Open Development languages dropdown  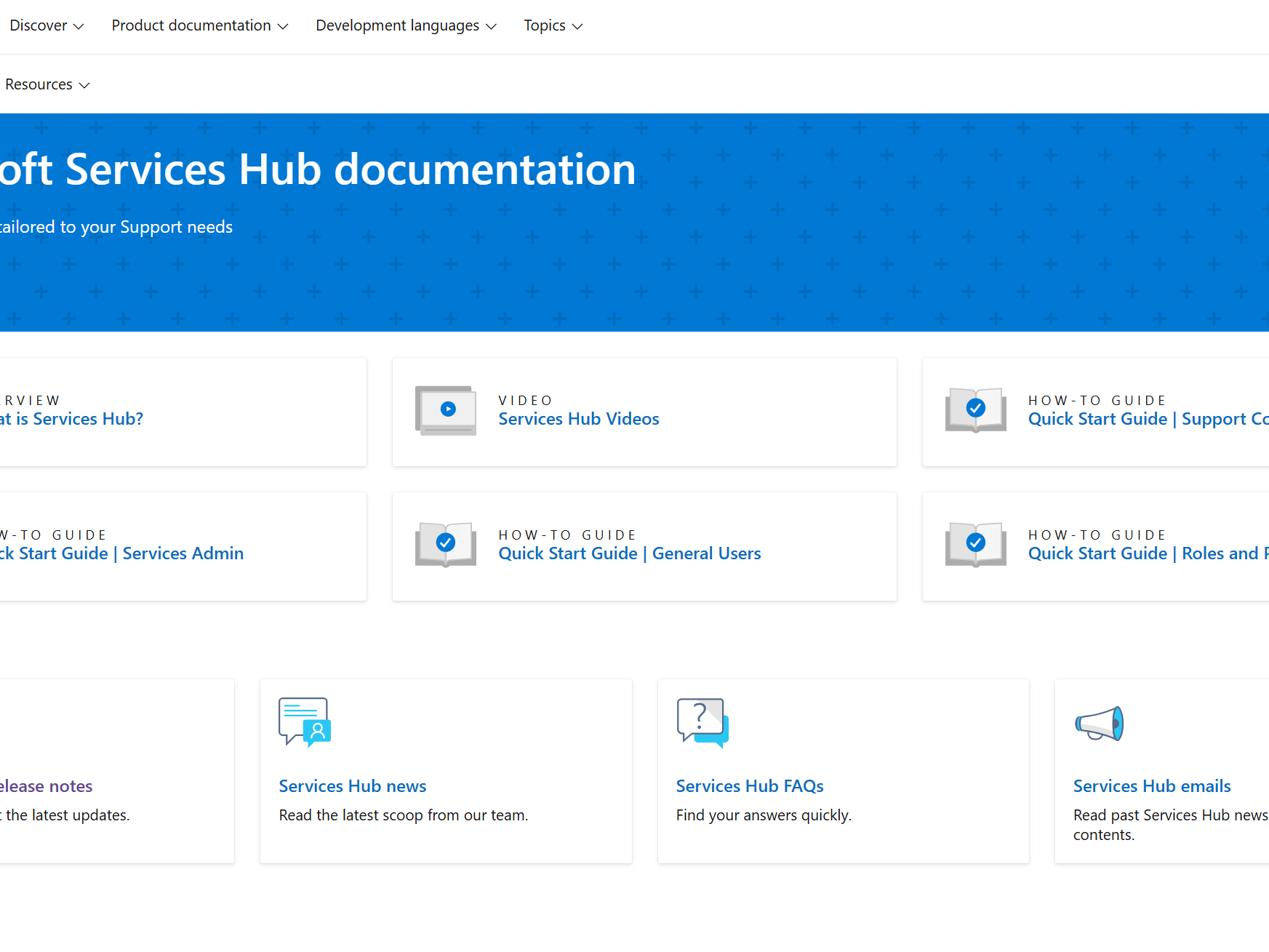pyautogui.click(x=406, y=25)
